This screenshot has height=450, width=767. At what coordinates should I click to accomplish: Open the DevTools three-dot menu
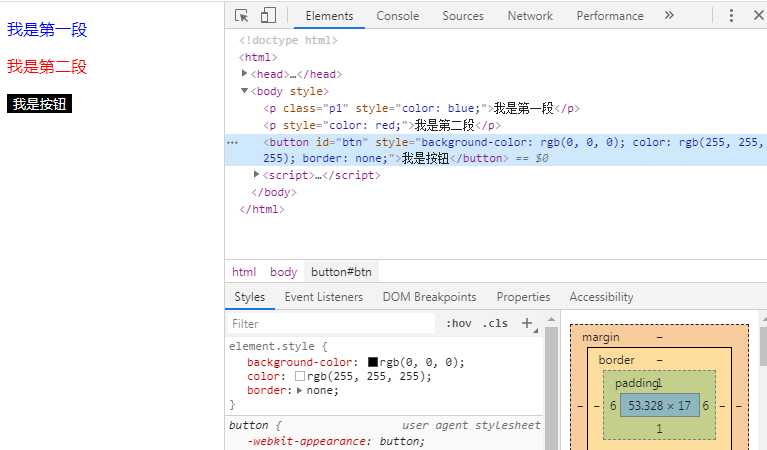731,16
